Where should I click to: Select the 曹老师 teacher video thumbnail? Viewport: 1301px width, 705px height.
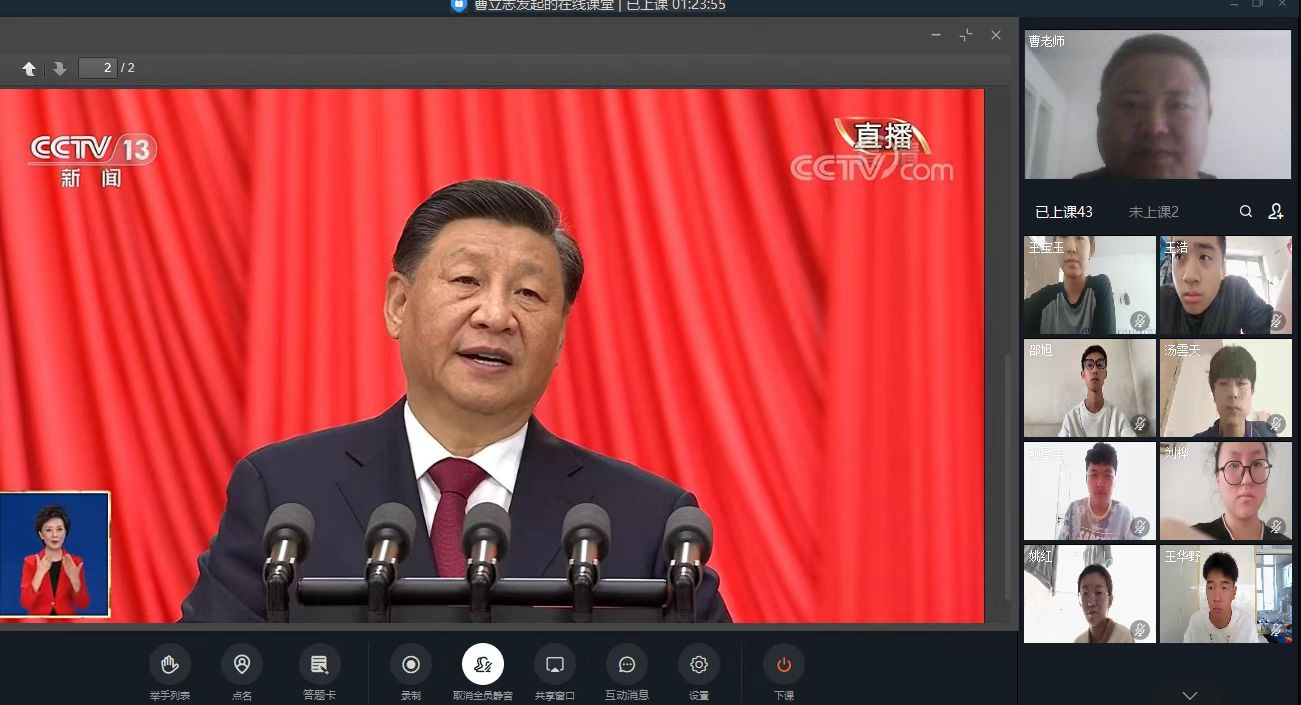click(x=1157, y=105)
